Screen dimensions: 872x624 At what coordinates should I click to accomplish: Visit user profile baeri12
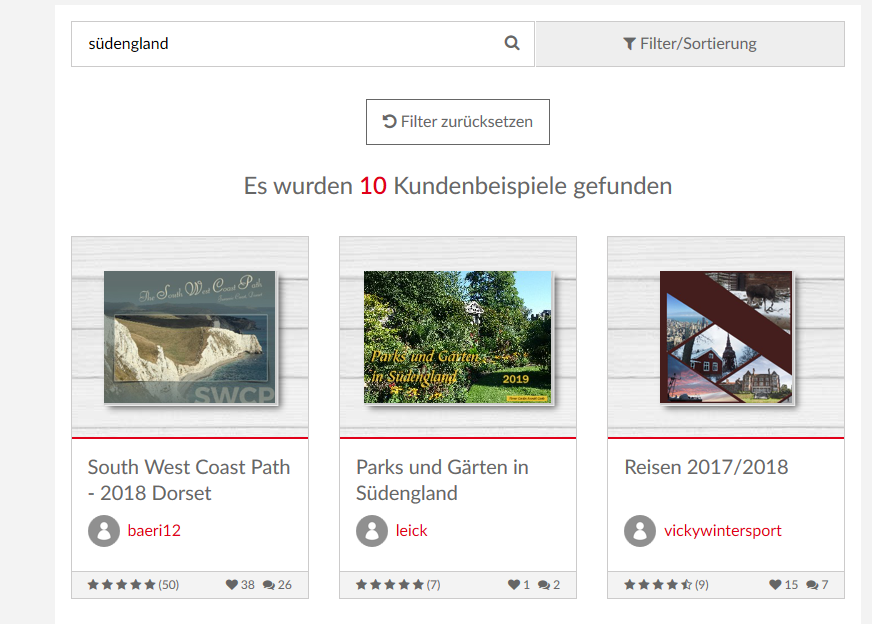tap(154, 531)
